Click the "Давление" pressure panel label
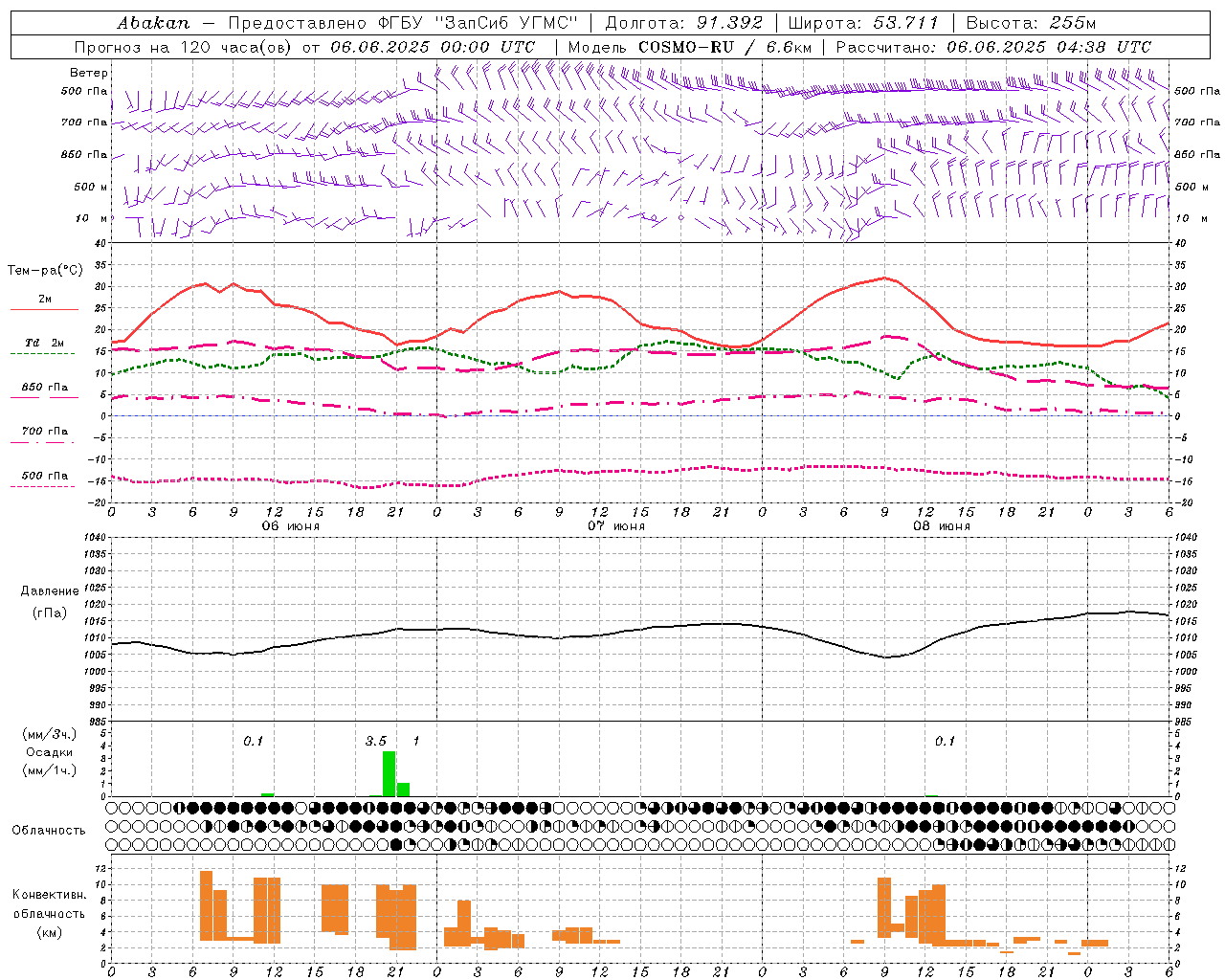The width and height of the screenshot is (1225, 980). 50,591
